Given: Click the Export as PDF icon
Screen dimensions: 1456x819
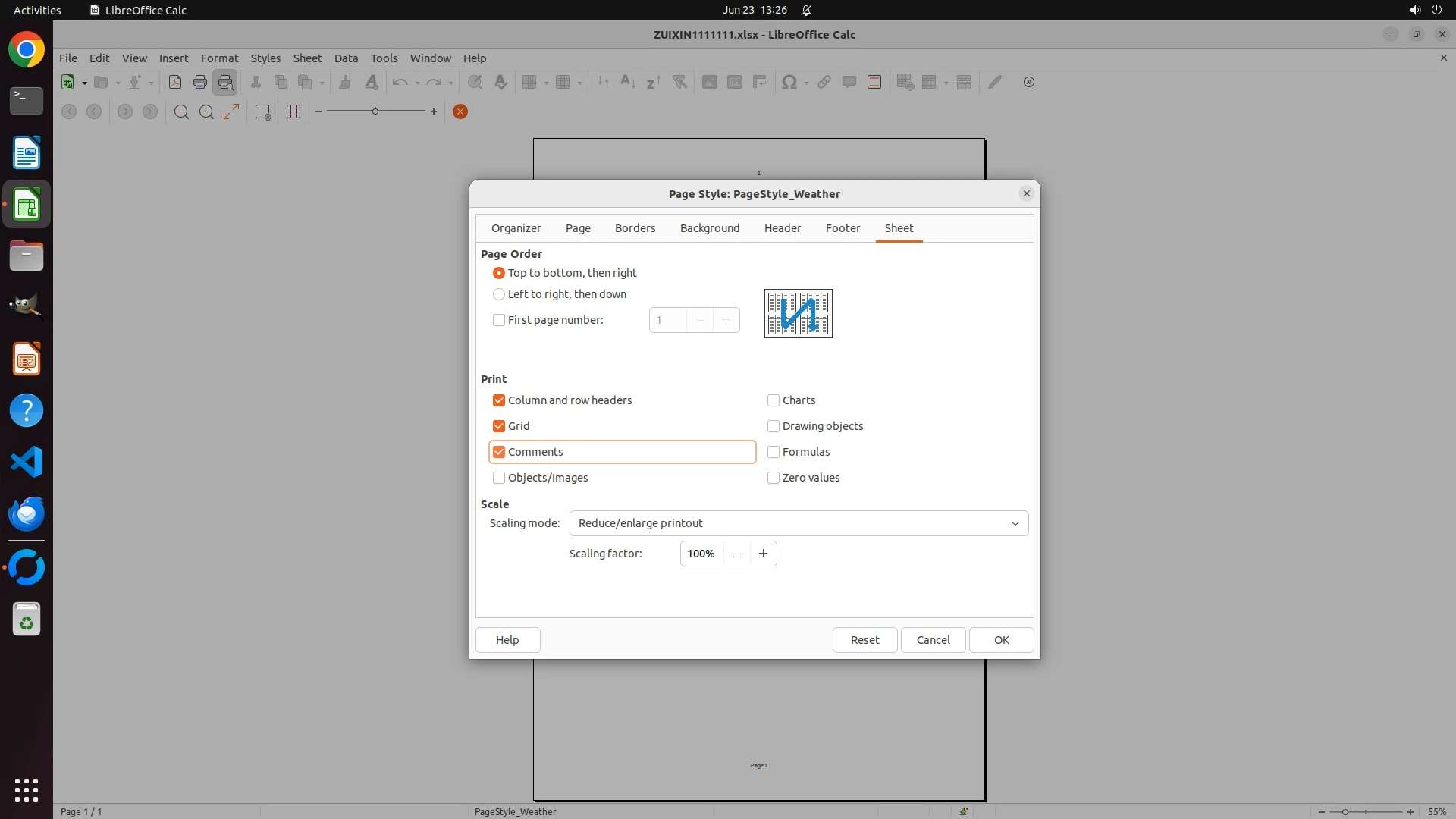Looking at the screenshot, I should pos(174,83).
